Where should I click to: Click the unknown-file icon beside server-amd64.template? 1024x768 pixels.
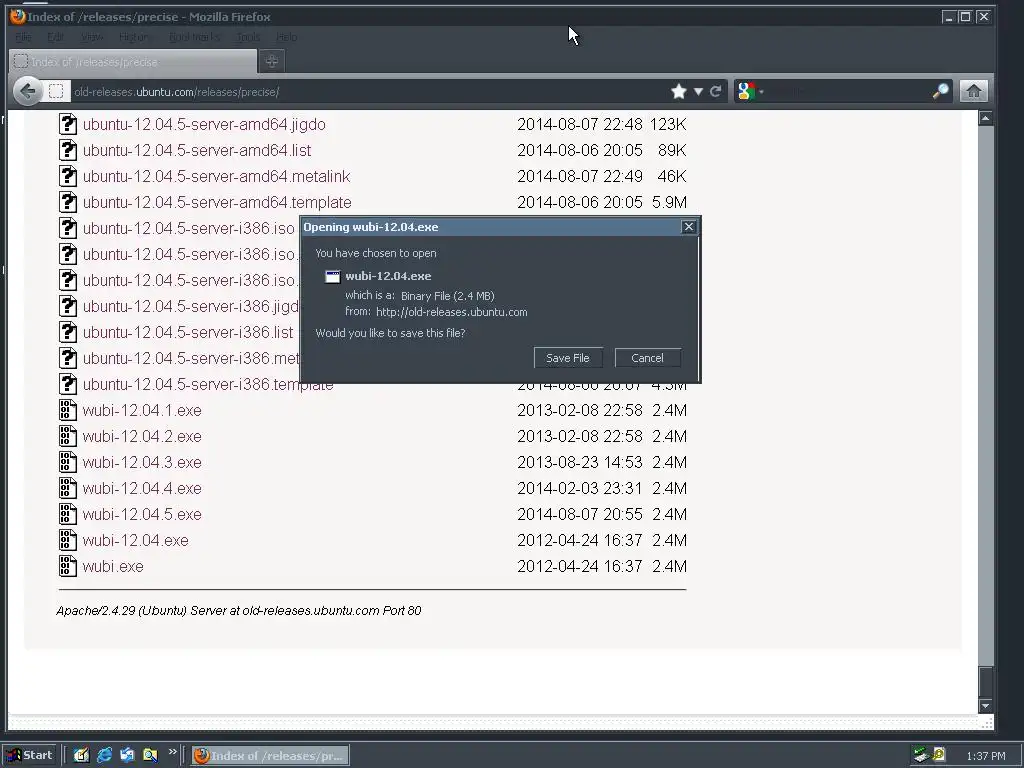(68, 202)
